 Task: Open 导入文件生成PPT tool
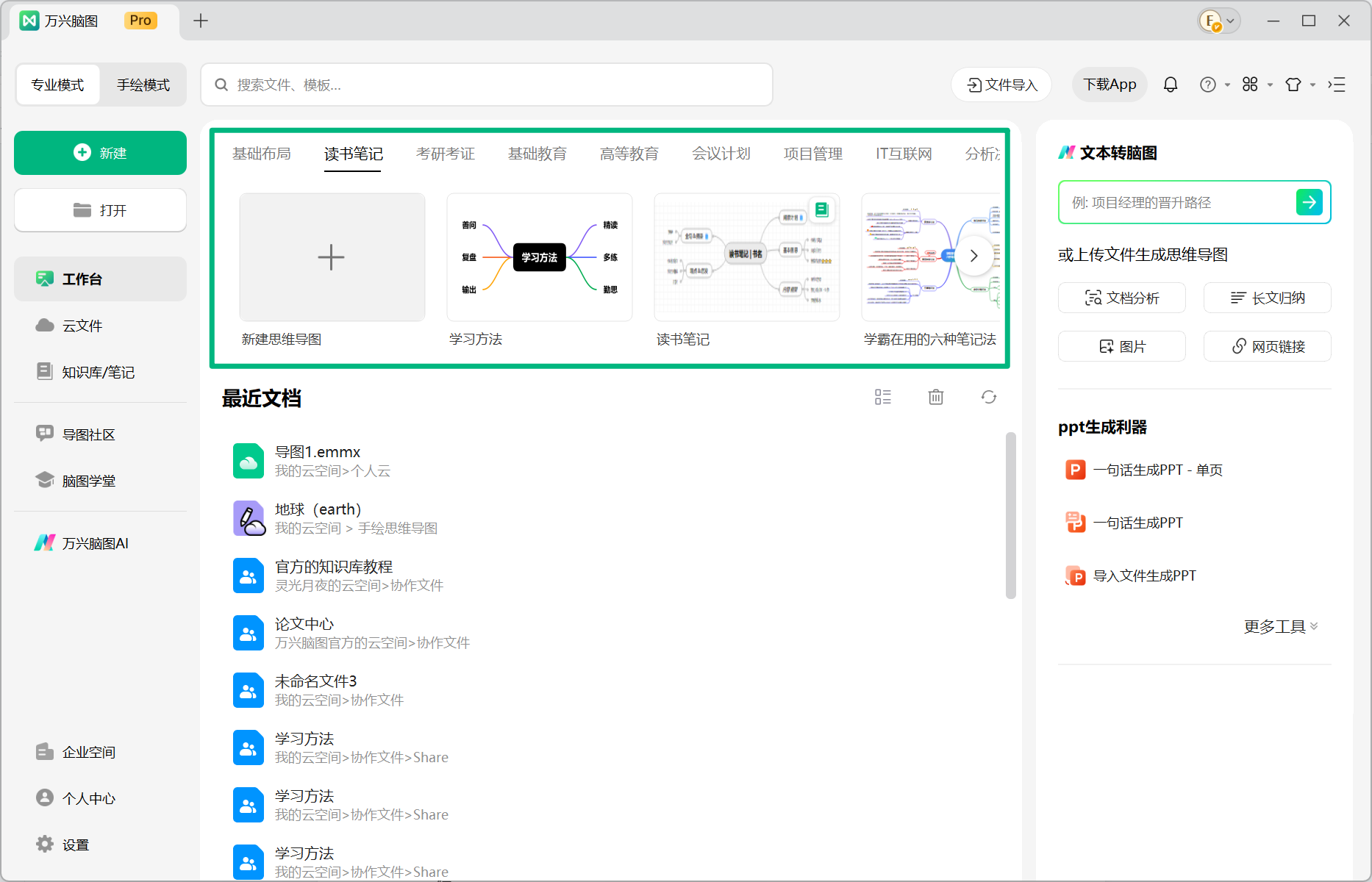[1130, 576]
